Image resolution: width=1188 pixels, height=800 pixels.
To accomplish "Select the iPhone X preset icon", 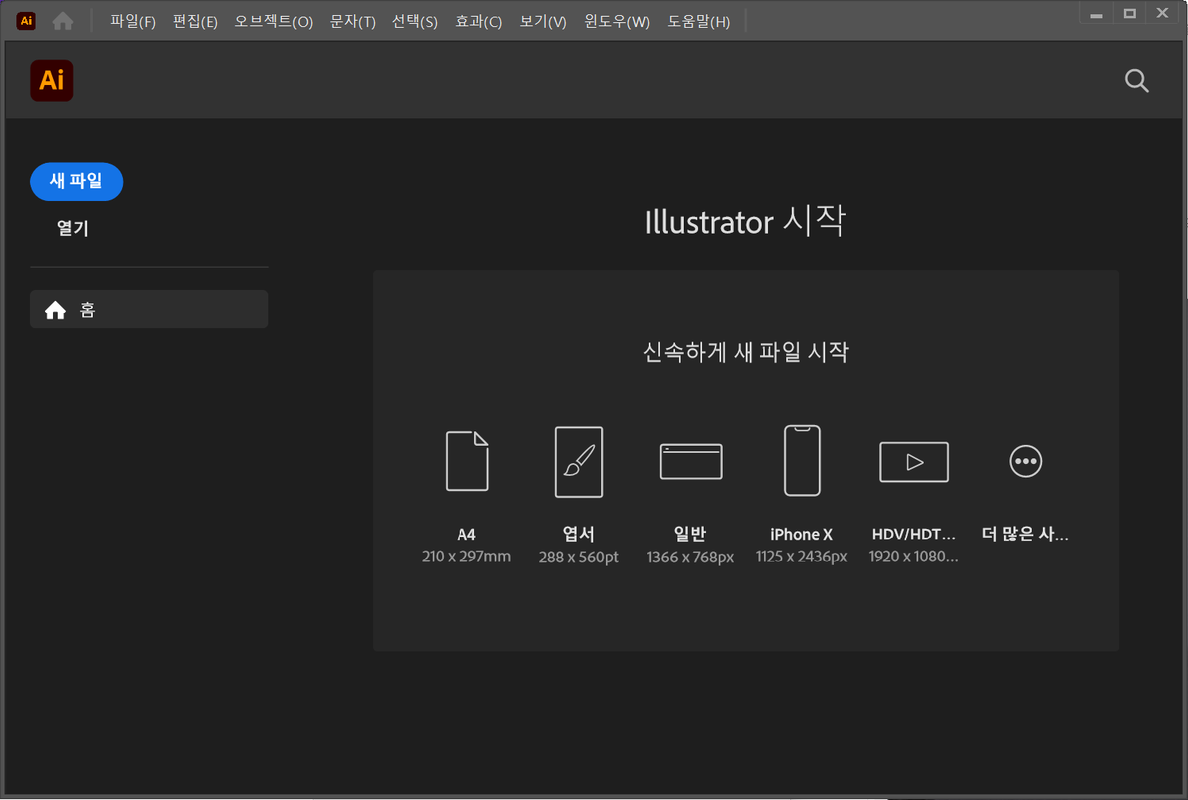I will coord(802,461).
